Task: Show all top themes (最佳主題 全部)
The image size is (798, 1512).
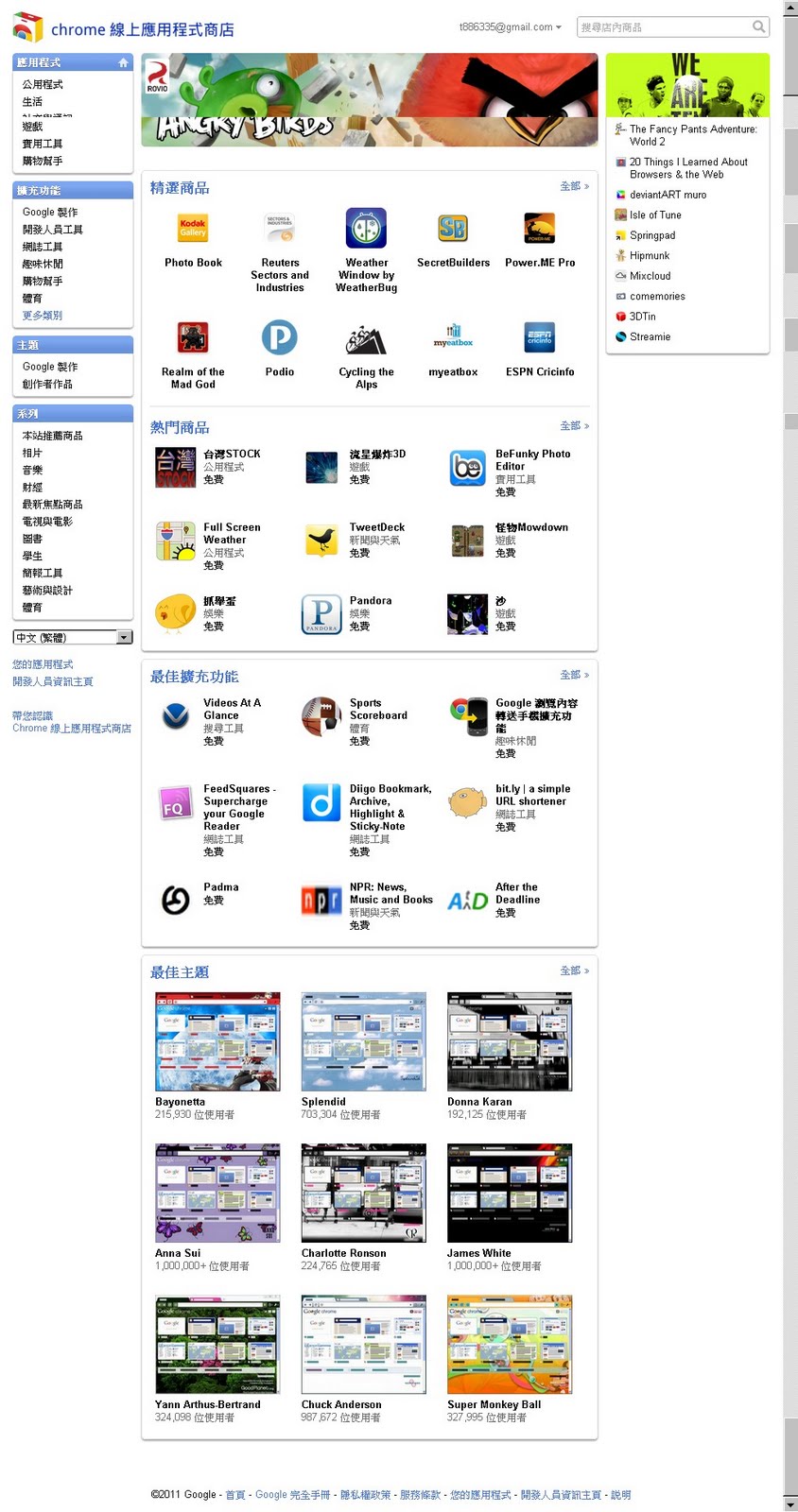Action: point(574,971)
